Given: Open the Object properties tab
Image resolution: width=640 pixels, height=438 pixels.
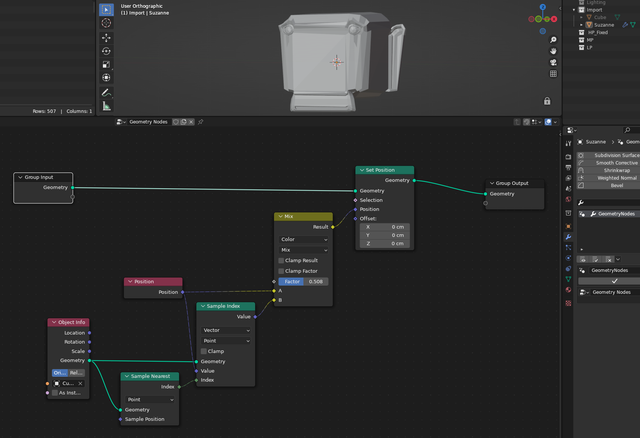Looking at the screenshot, I should pos(568,226).
